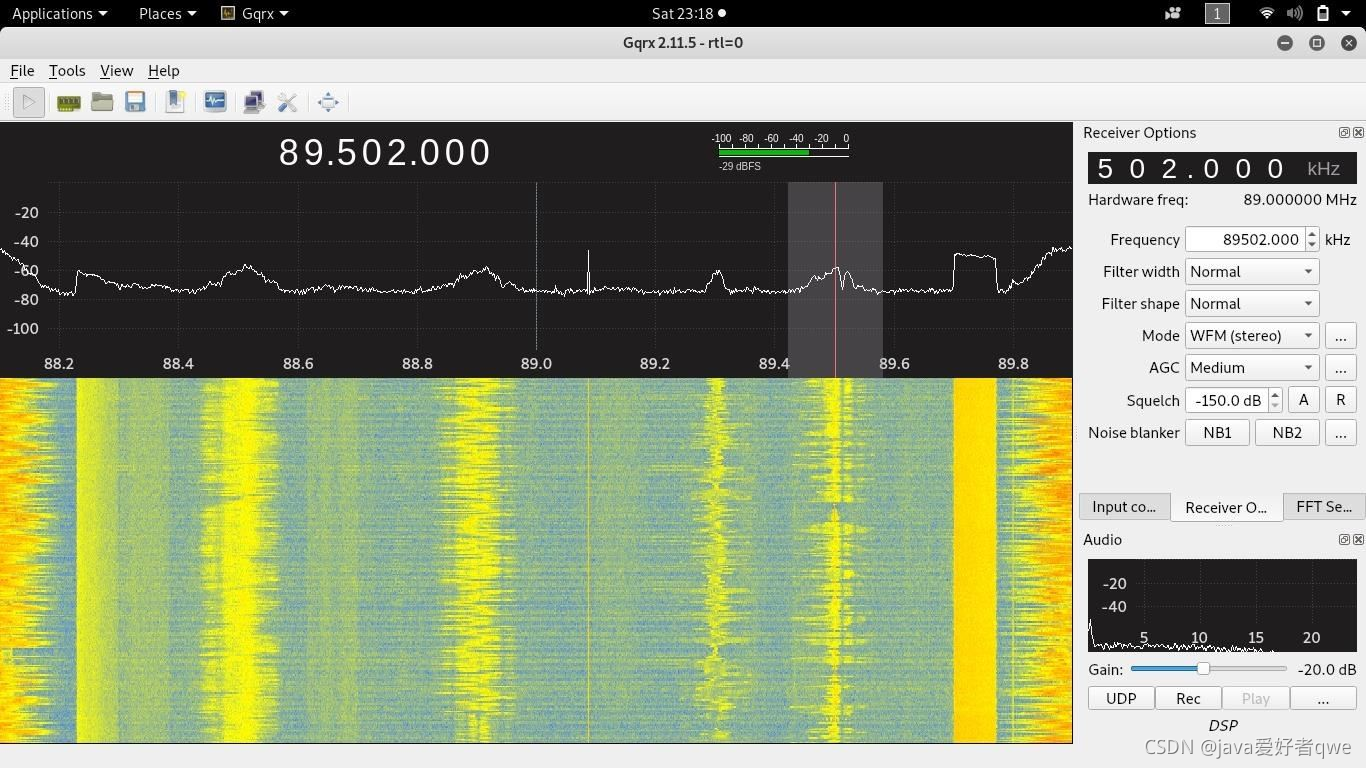Open the Mode dropdown showing WFM (stereo)
This screenshot has height=768, width=1366.
[1251, 335]
